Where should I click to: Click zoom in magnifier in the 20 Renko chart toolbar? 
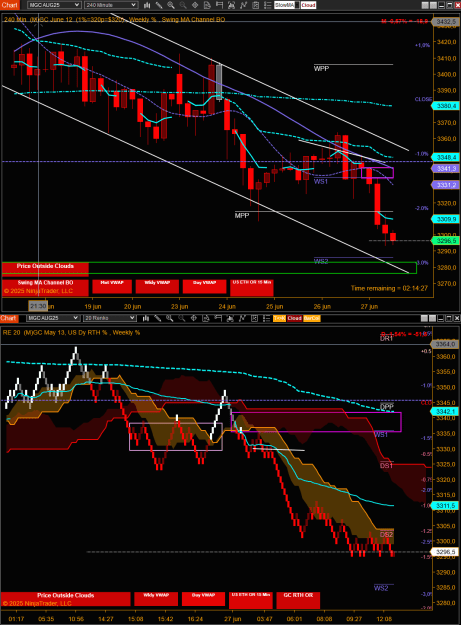coord(170,318)
